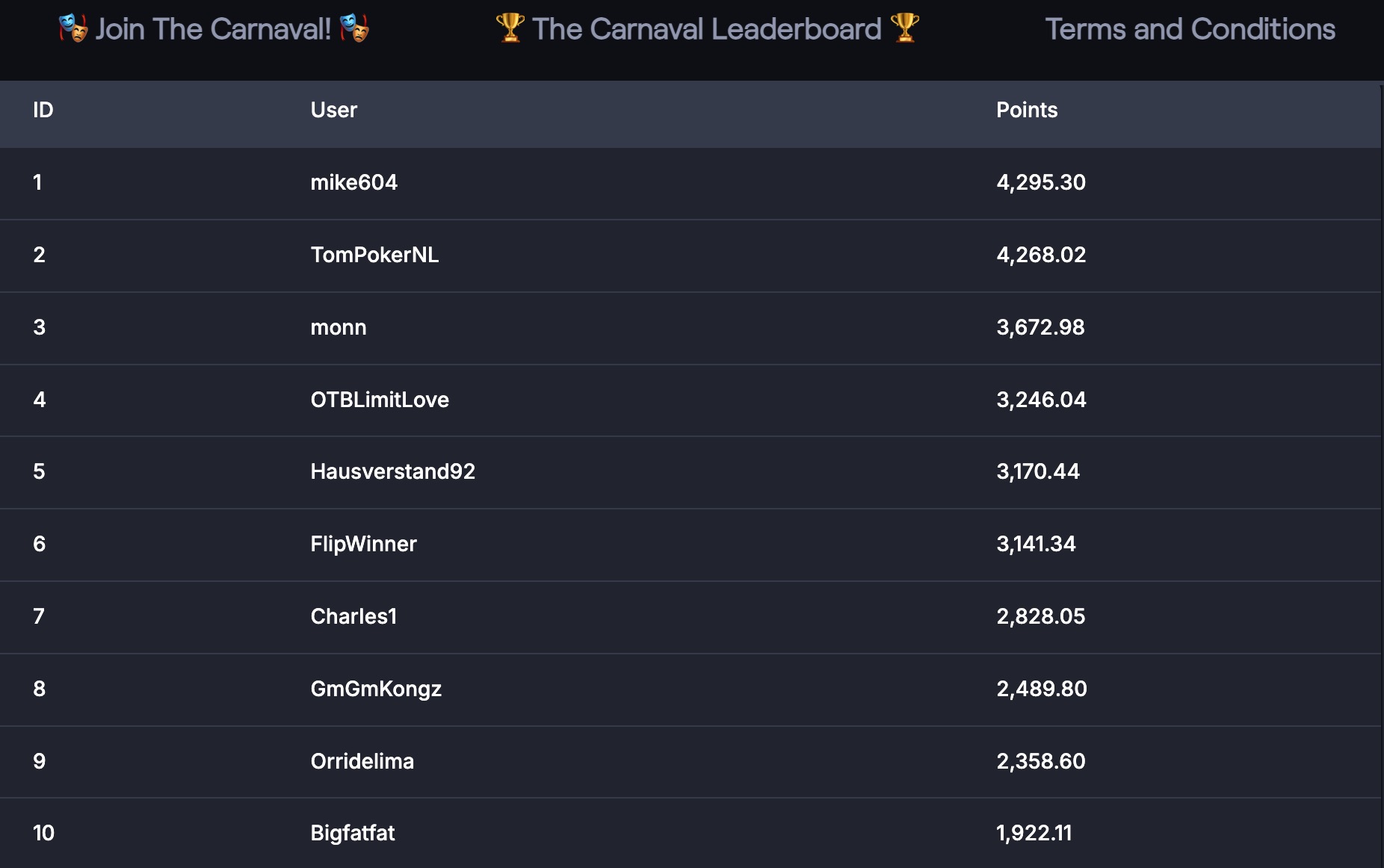Select the TomPokerNL username
1384x868 pixels.
pyautogui.click(x=374, y=255)
